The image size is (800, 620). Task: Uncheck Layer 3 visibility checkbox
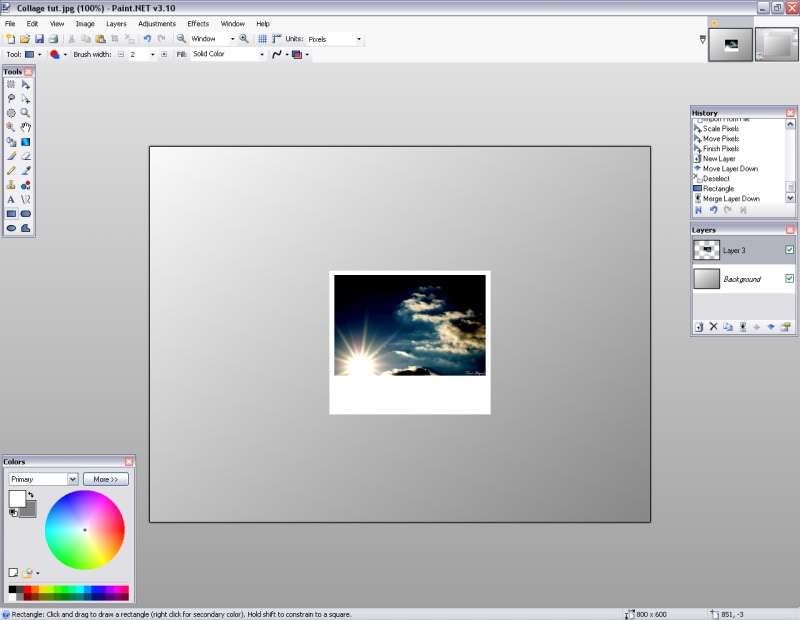[x=789, y=250]
